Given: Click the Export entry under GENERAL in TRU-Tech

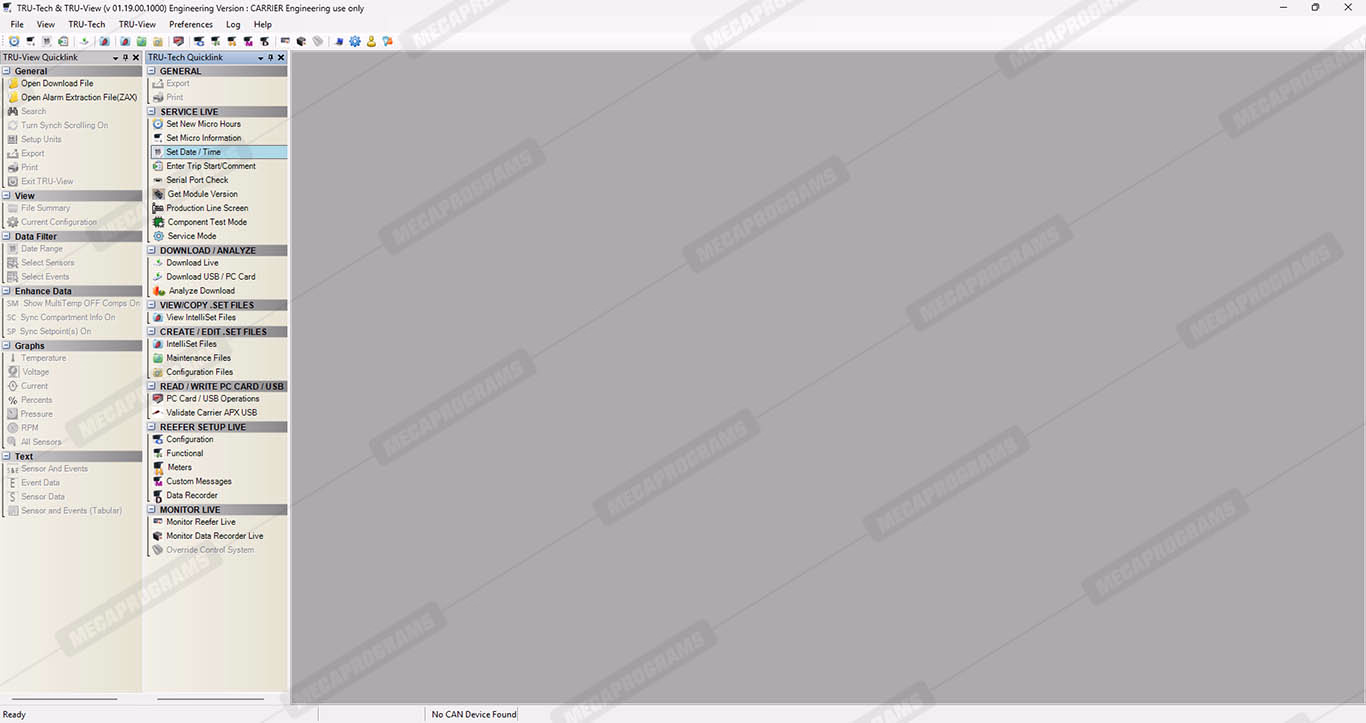Looking at the screenshot, I should click(x=178, y=84).
